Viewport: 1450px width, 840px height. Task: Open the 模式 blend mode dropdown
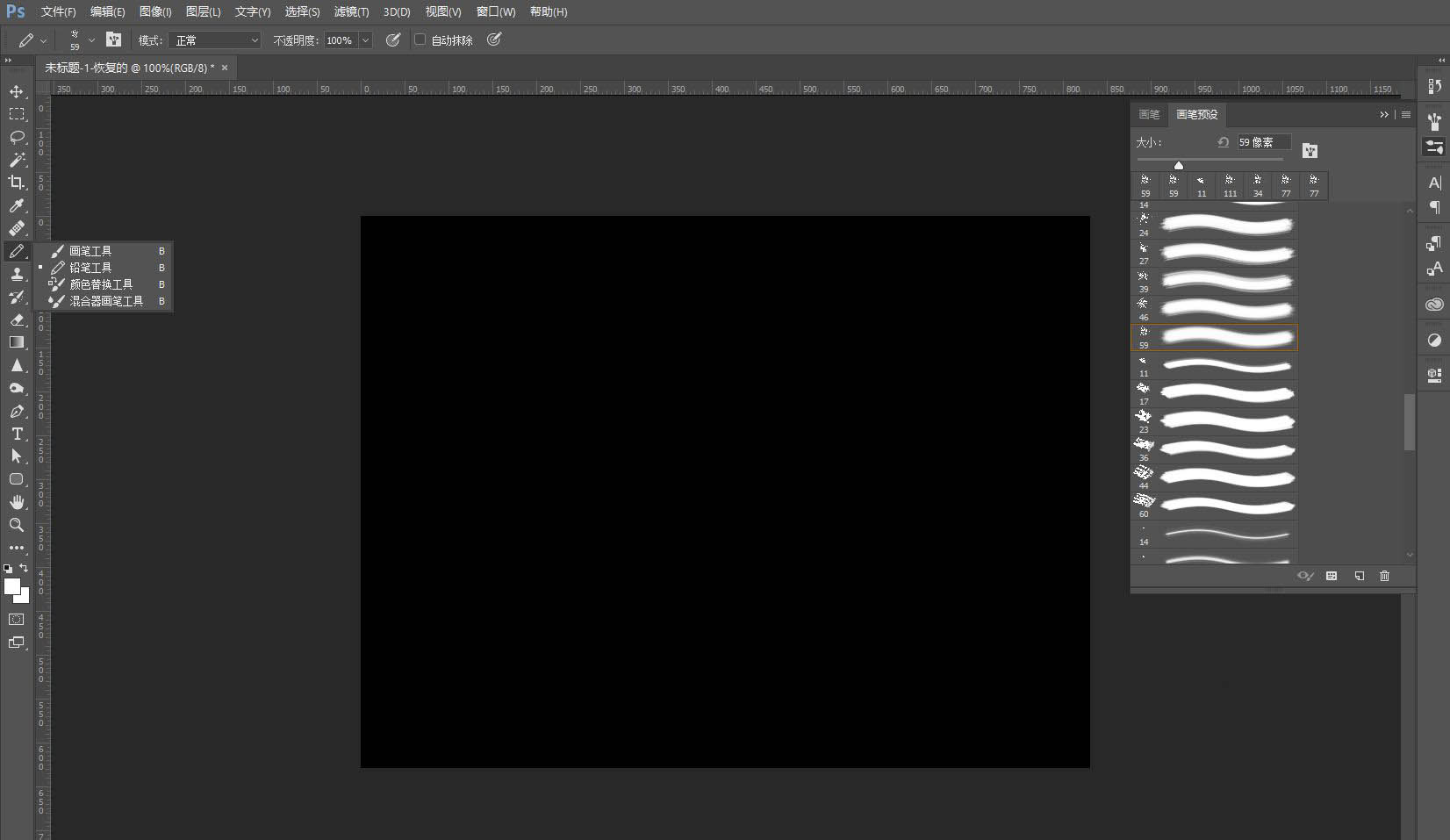pos(216,40)
